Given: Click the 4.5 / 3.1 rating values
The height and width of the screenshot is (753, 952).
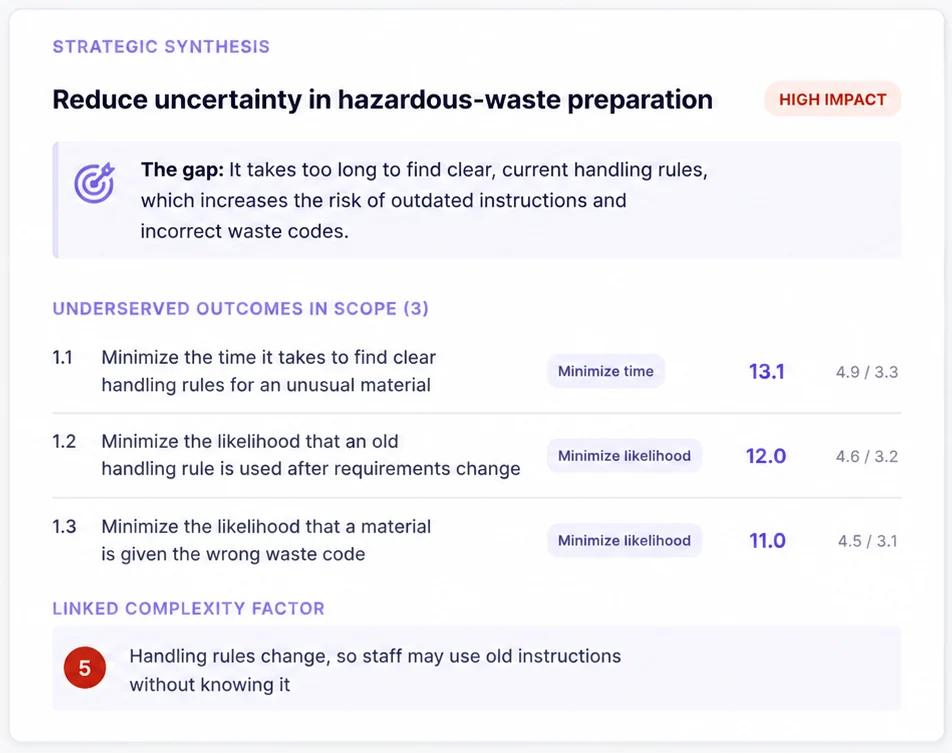Looking at the screenshot, I should [868, 540].
